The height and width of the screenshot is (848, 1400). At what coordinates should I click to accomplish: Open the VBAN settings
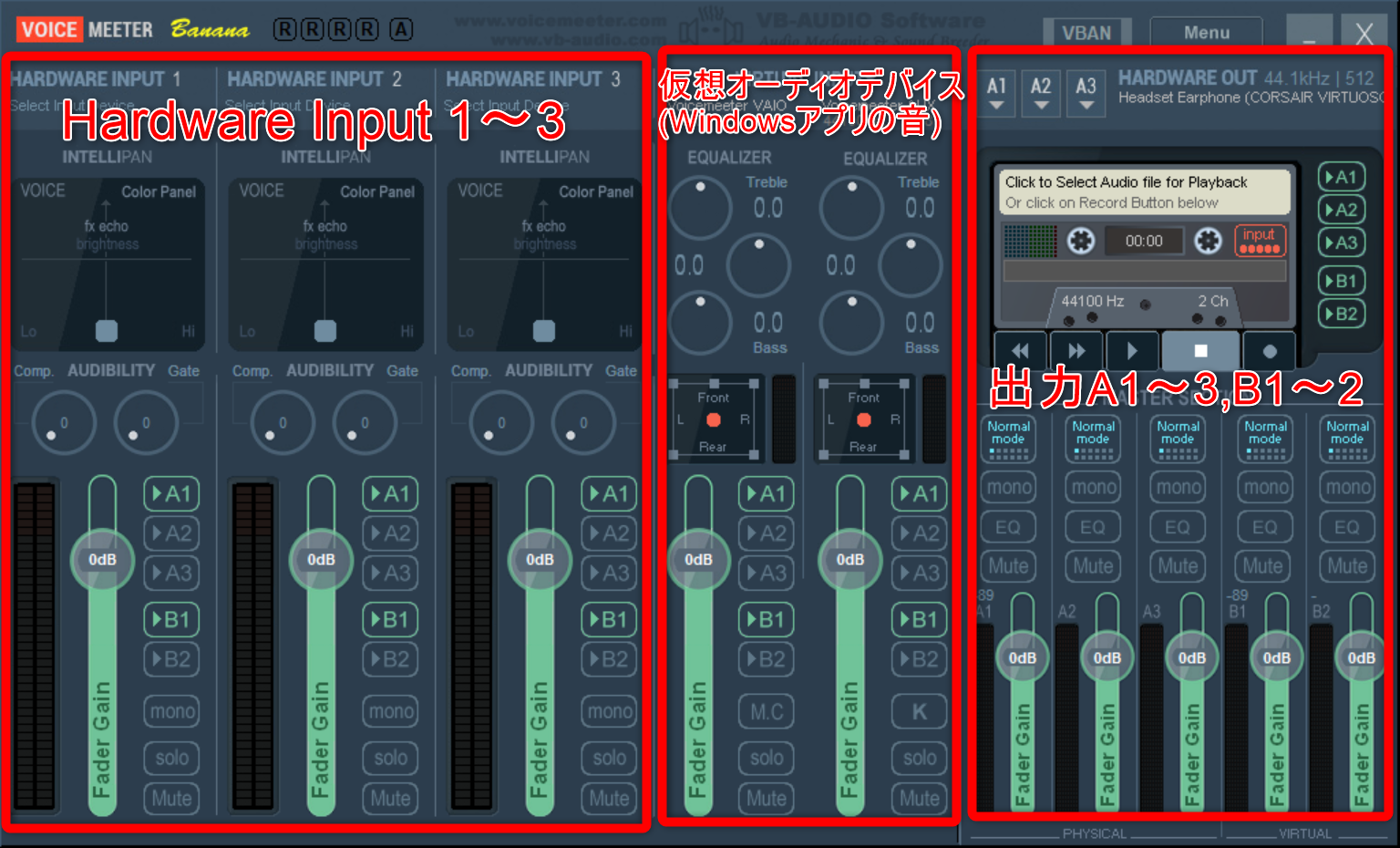coord(1086,32)
